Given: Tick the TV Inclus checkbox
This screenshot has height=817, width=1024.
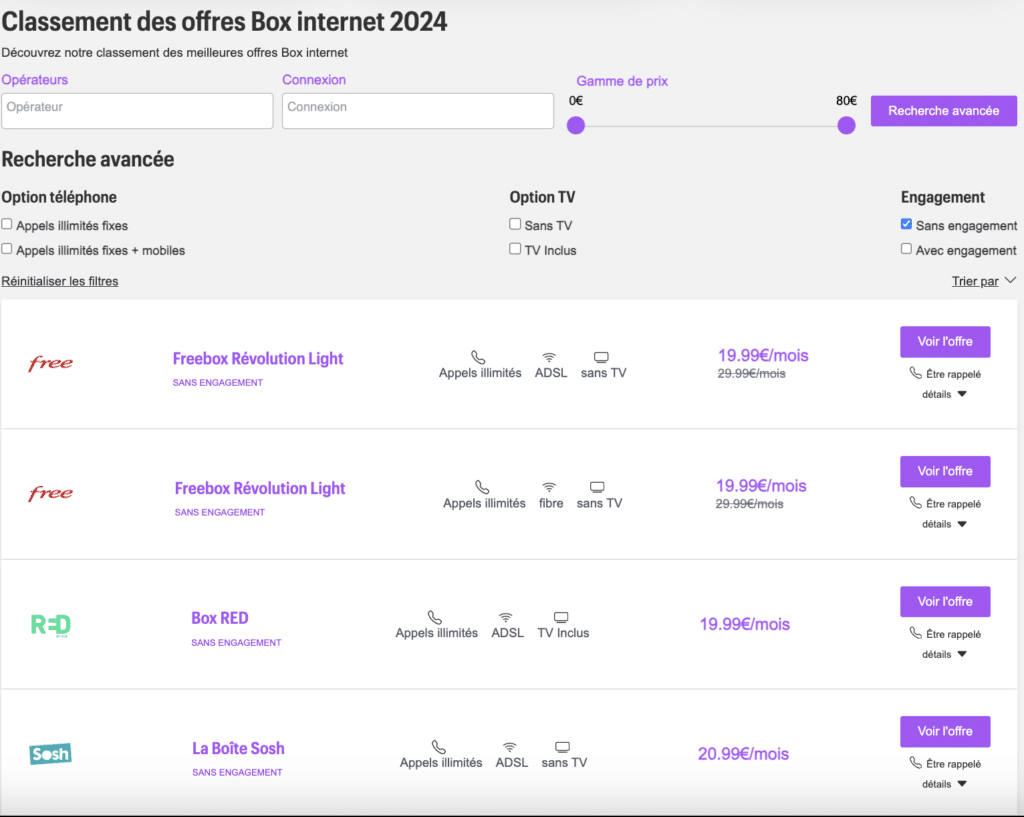Looking at the screenshot, I should click(x=515, y=249).
